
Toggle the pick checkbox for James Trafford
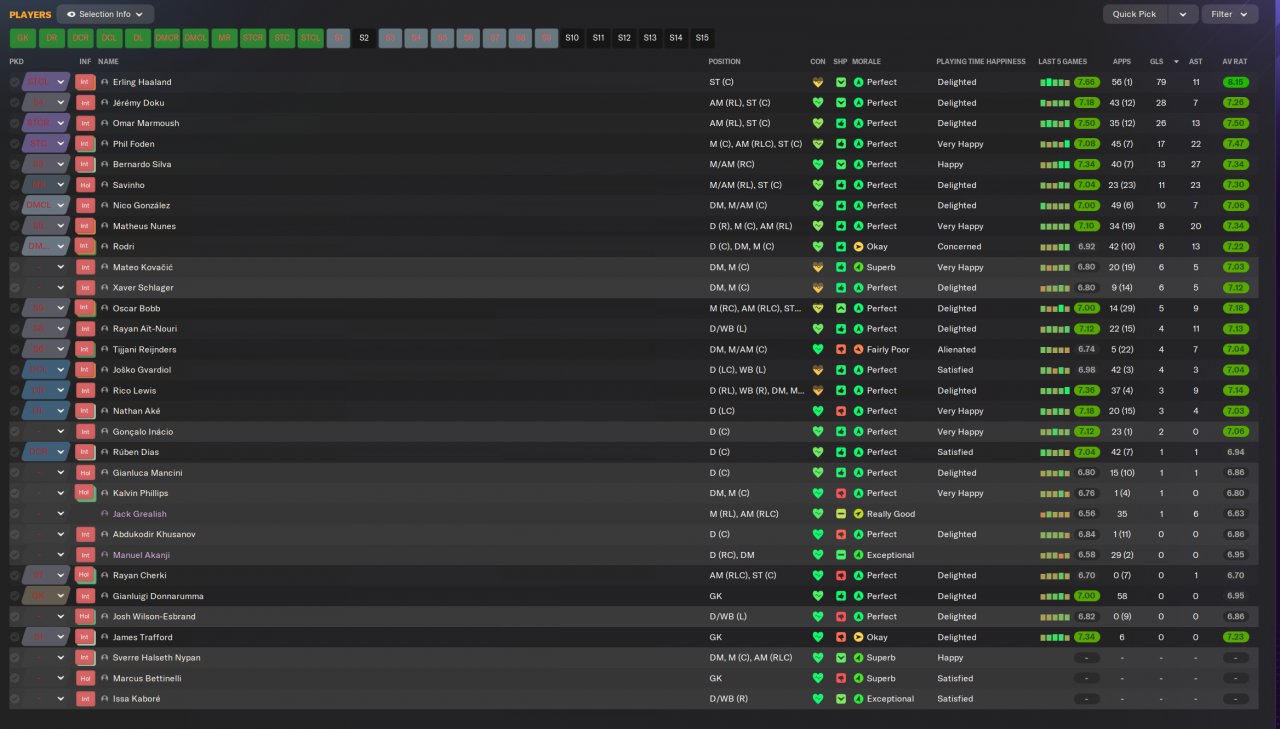pyautogui.click(x=15, y=637)
